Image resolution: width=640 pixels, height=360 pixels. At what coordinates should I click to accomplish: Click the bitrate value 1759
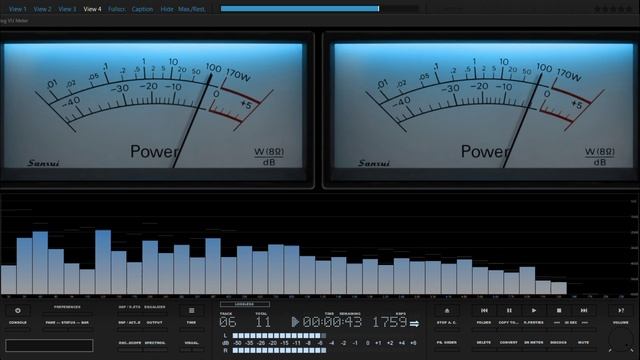(x=390, y=322)
